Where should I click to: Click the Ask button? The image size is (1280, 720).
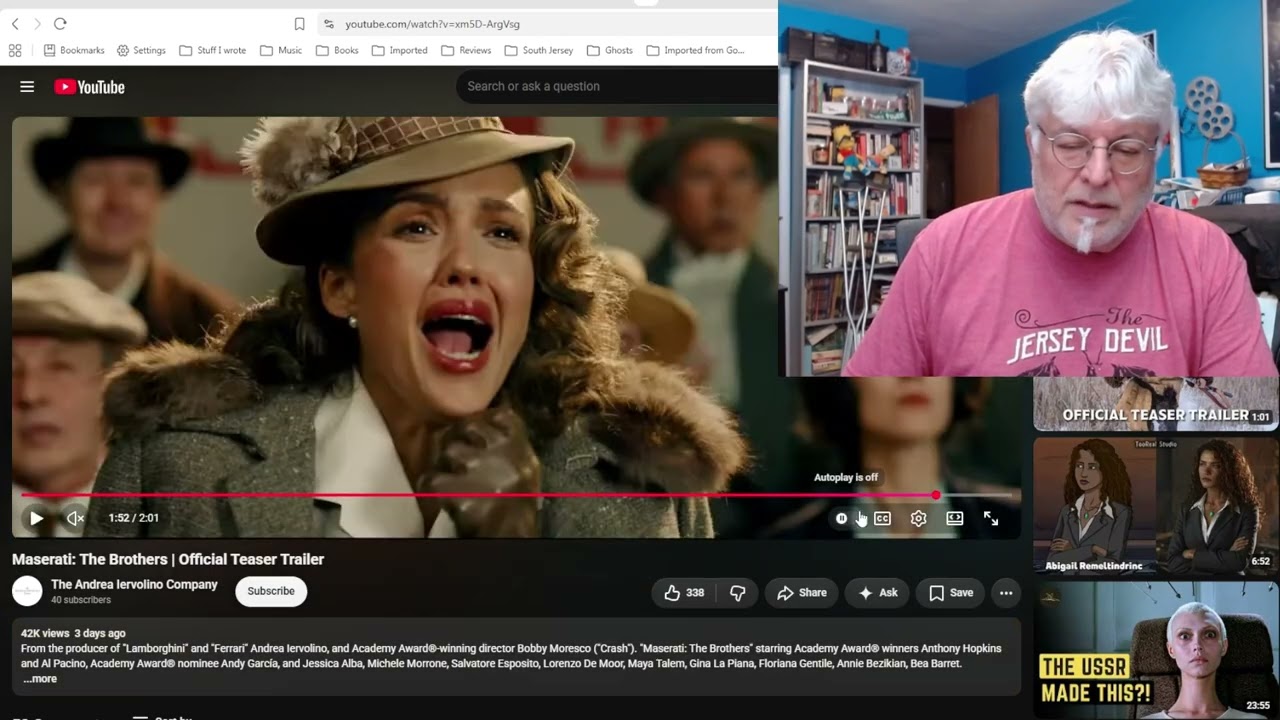pyautogui.click(x=878, y=592)
